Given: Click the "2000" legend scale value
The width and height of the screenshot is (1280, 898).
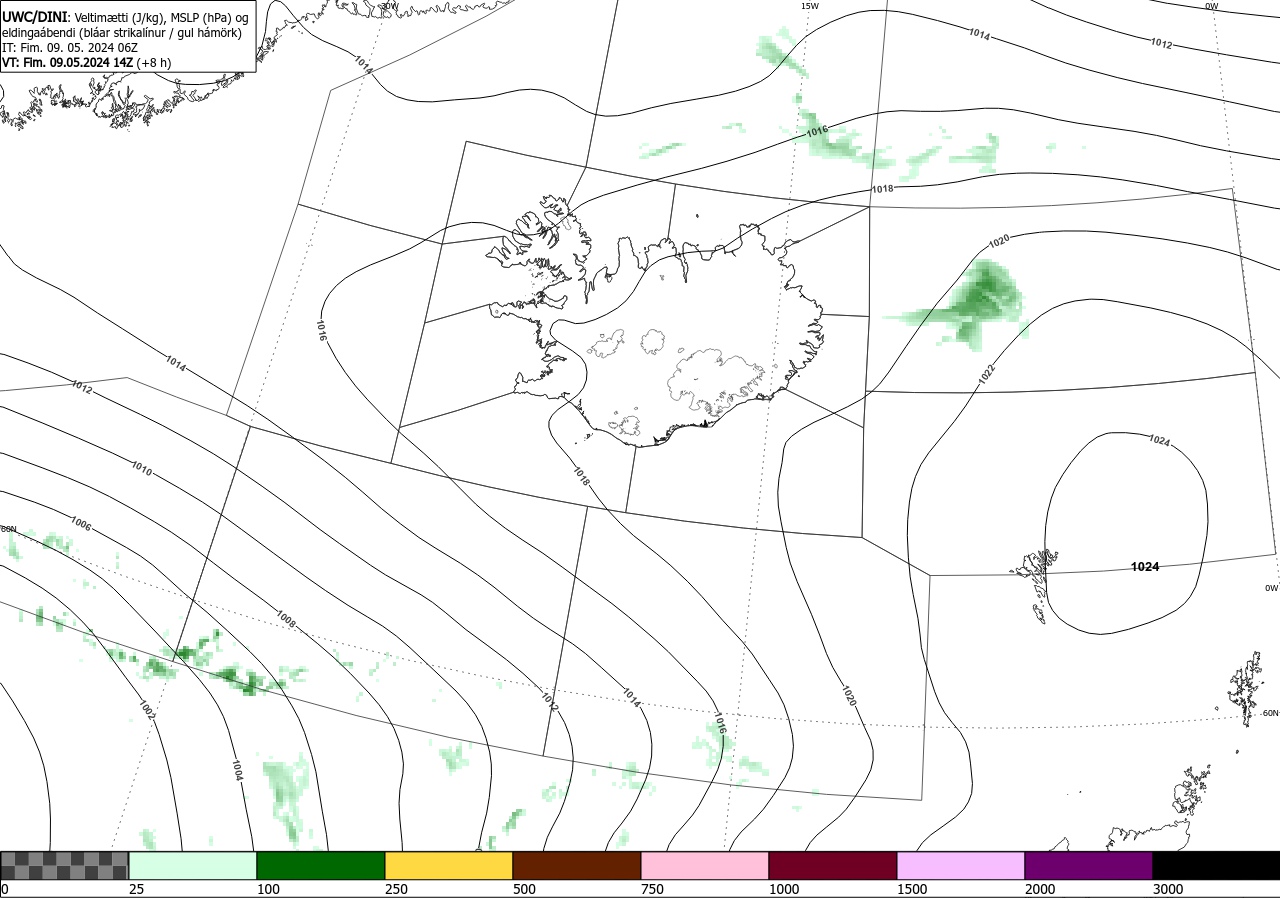Looking at the screenshot, I should click(x=1039, y=889).
